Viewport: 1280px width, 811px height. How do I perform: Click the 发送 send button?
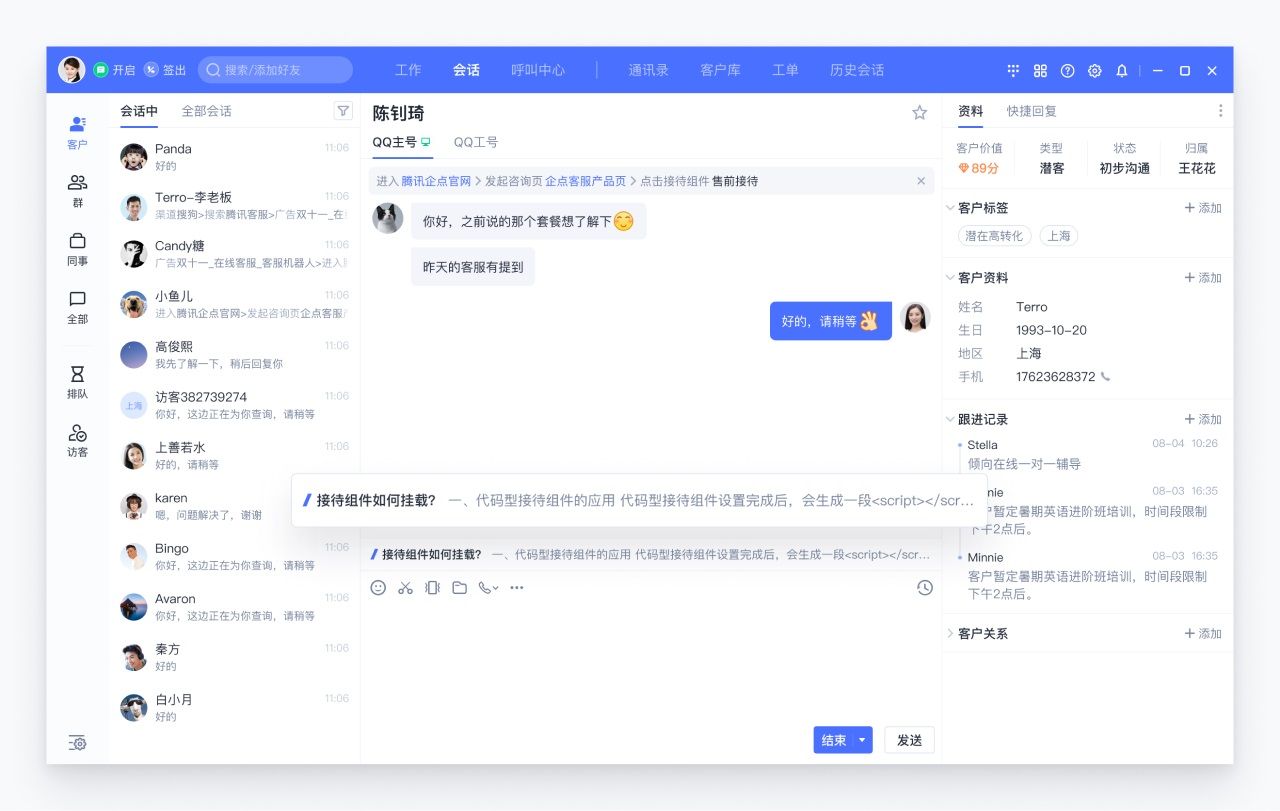[x=909, y=740]
